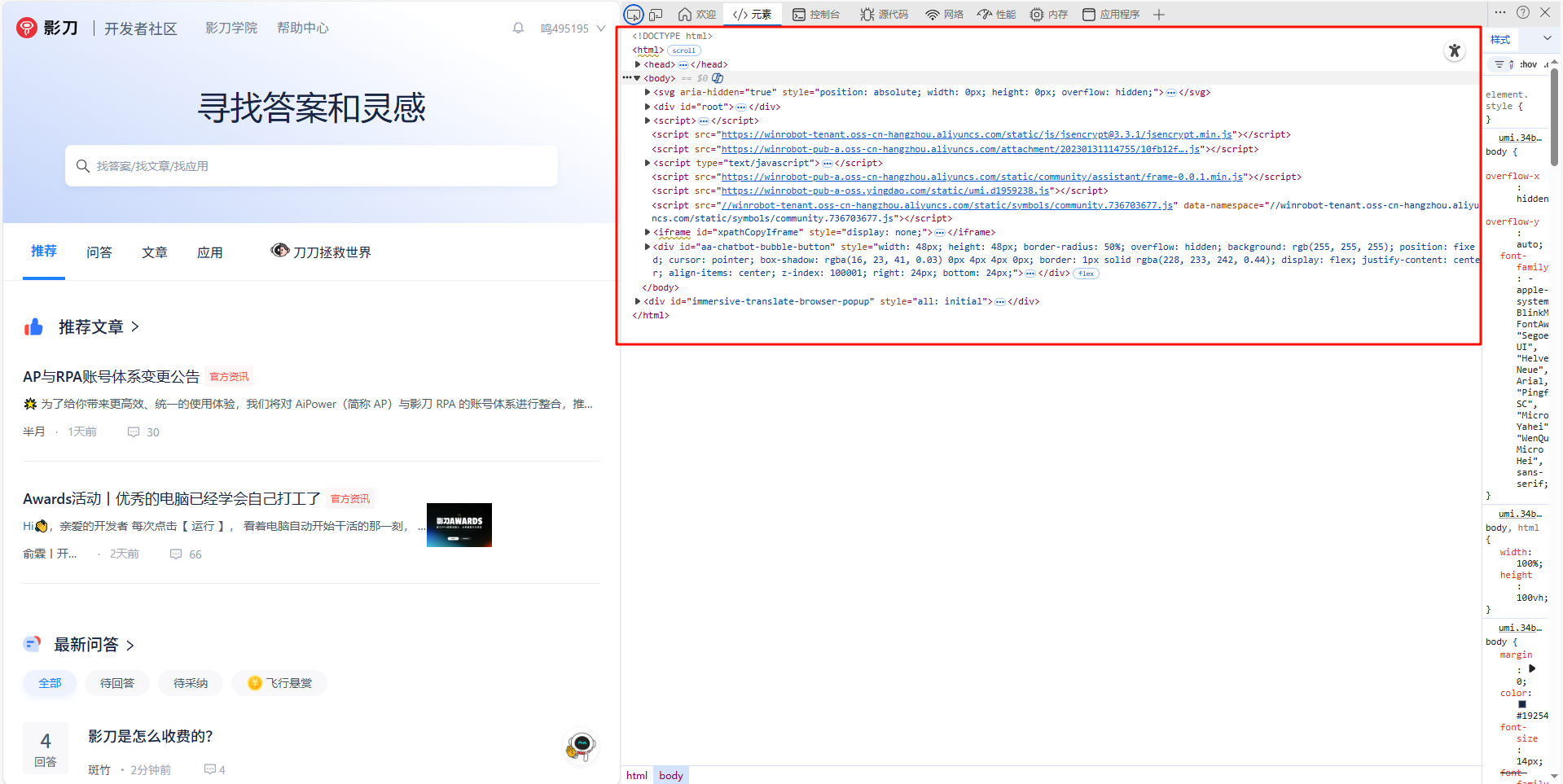Open the 应用程序 (Application) tab
Image resolution: width=1563 pixels, height=784 pixels.
pos(1111,15)
